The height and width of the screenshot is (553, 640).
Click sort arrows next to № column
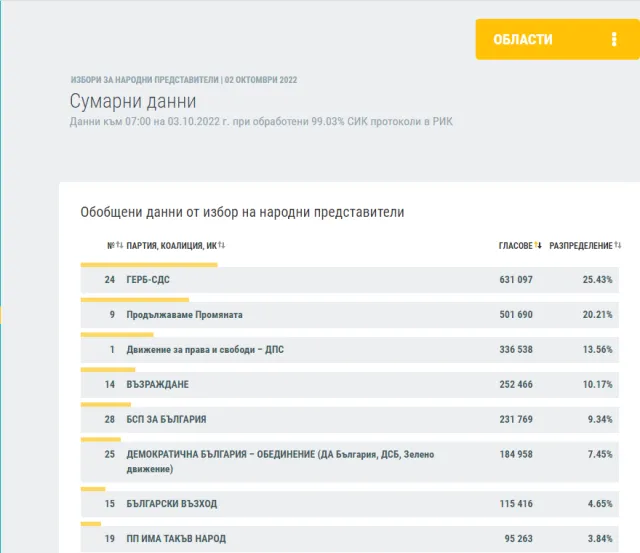pos(120,245)
